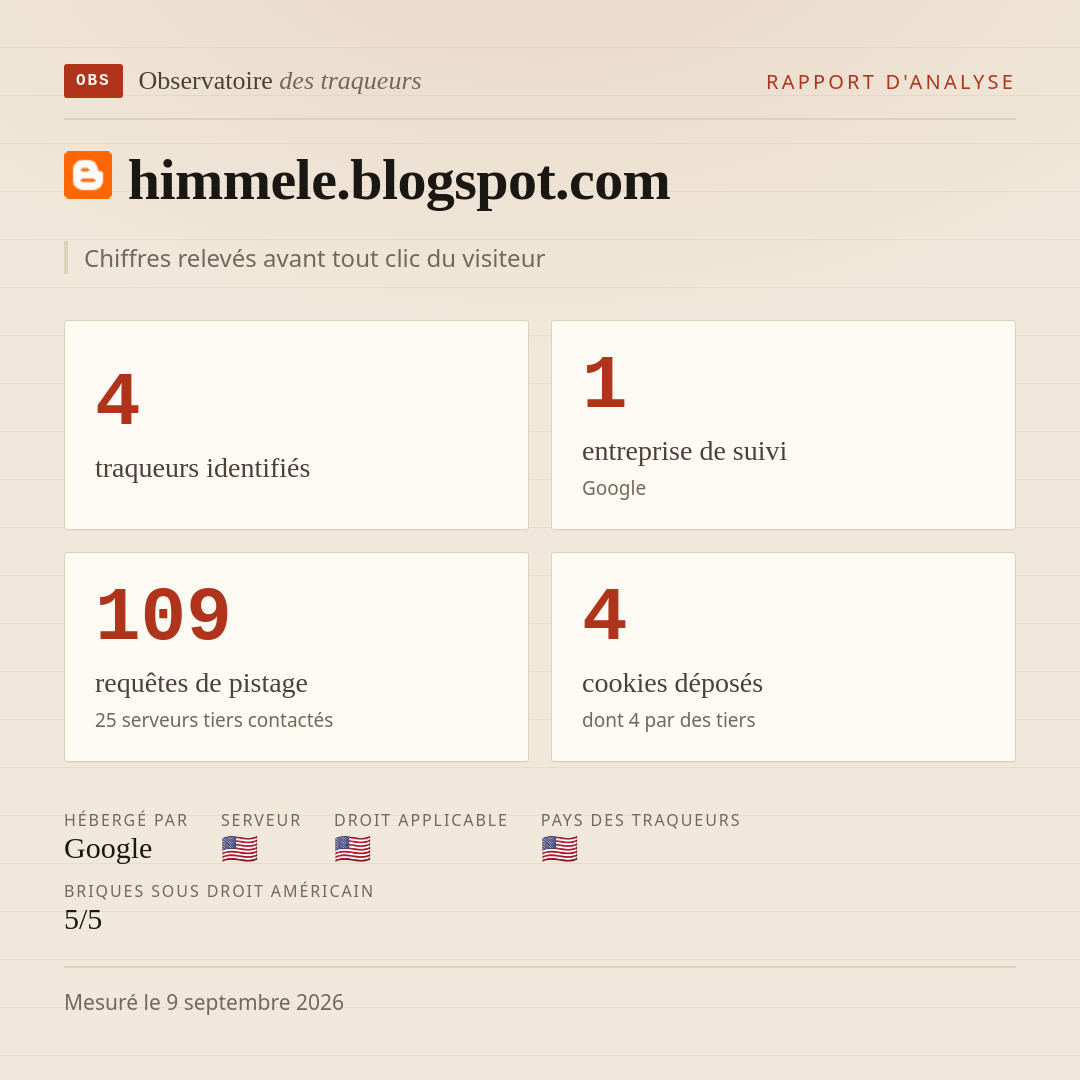Click 'Google' under entreprise de suivi

pyautogui.click(x=614, y=488)
